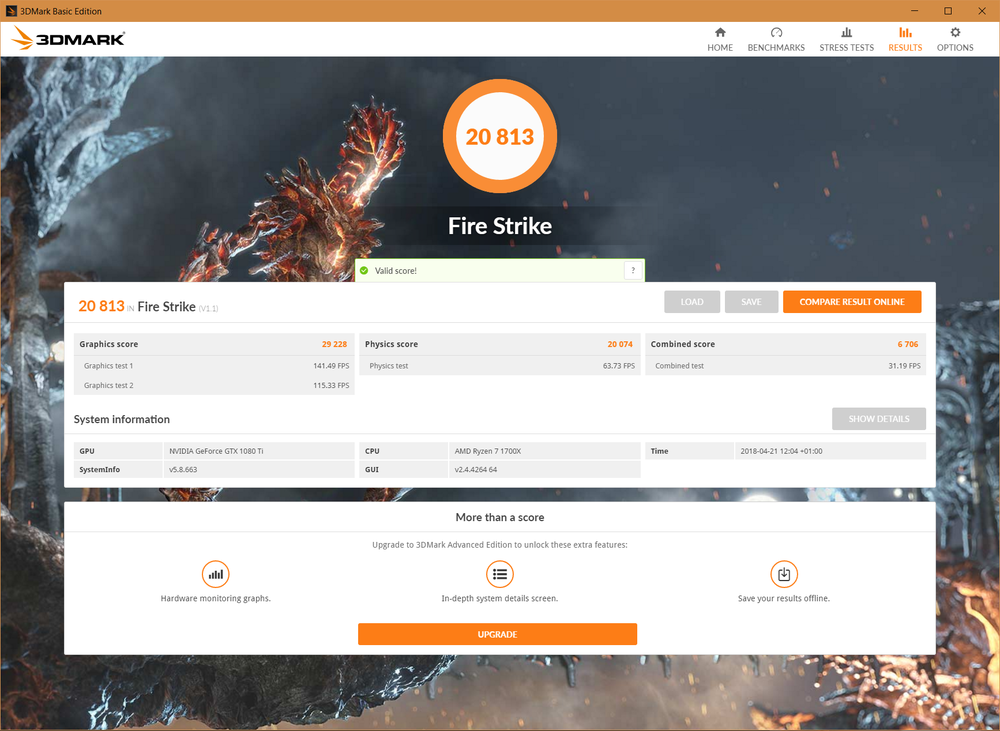Click Compare Result Online
Image resolution: width=1000 pixels, height=731 pixels.
pos(852,301)
